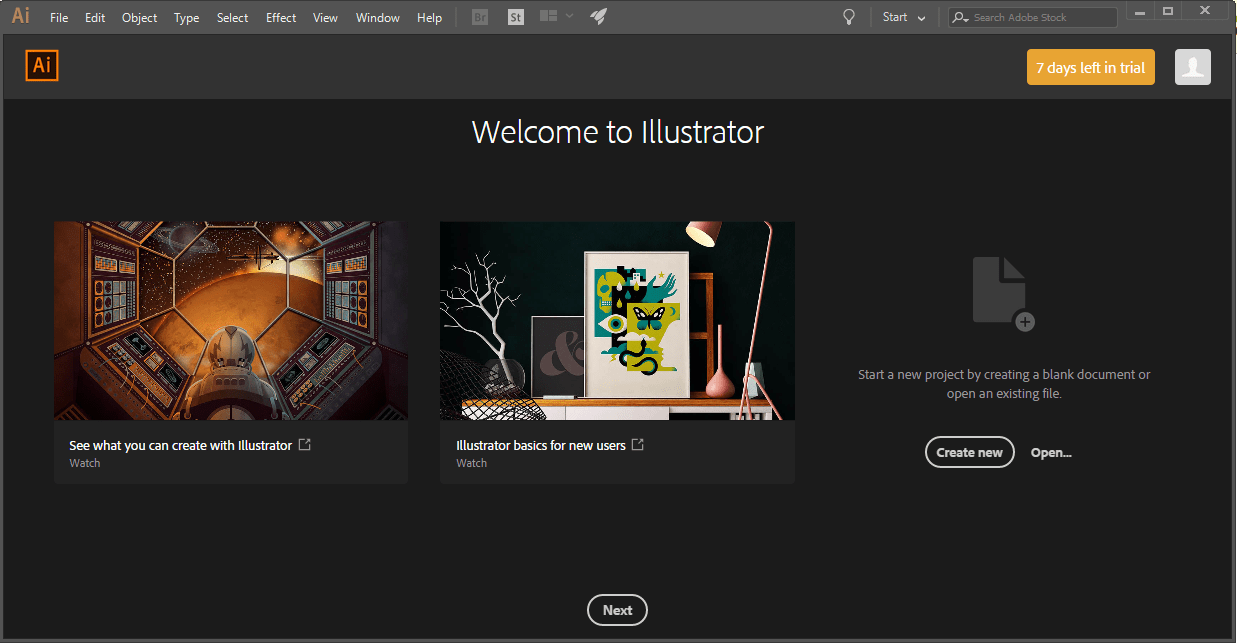
Task: Expand the arrange documents dropdown arrow
Action: point(569,16)
